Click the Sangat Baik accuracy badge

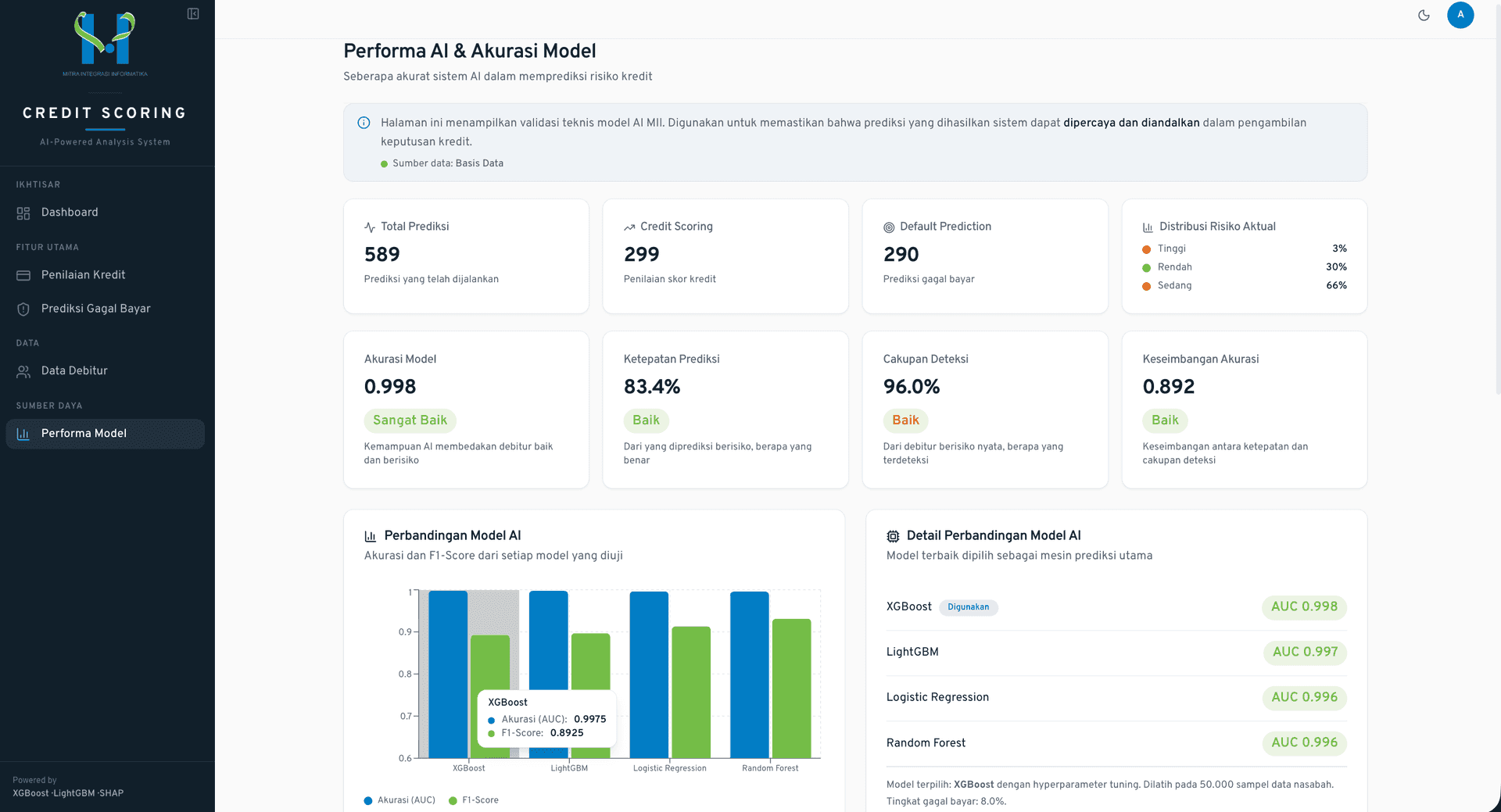click(410, 420)
